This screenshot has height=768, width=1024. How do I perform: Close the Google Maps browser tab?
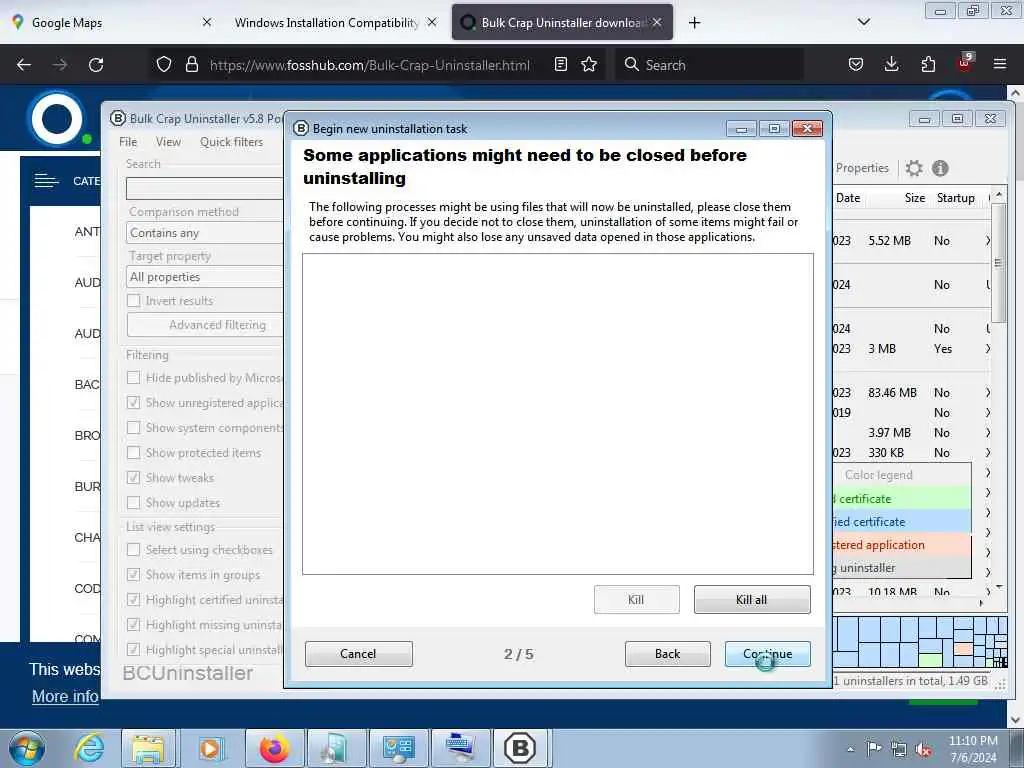[x=207, y=22]
